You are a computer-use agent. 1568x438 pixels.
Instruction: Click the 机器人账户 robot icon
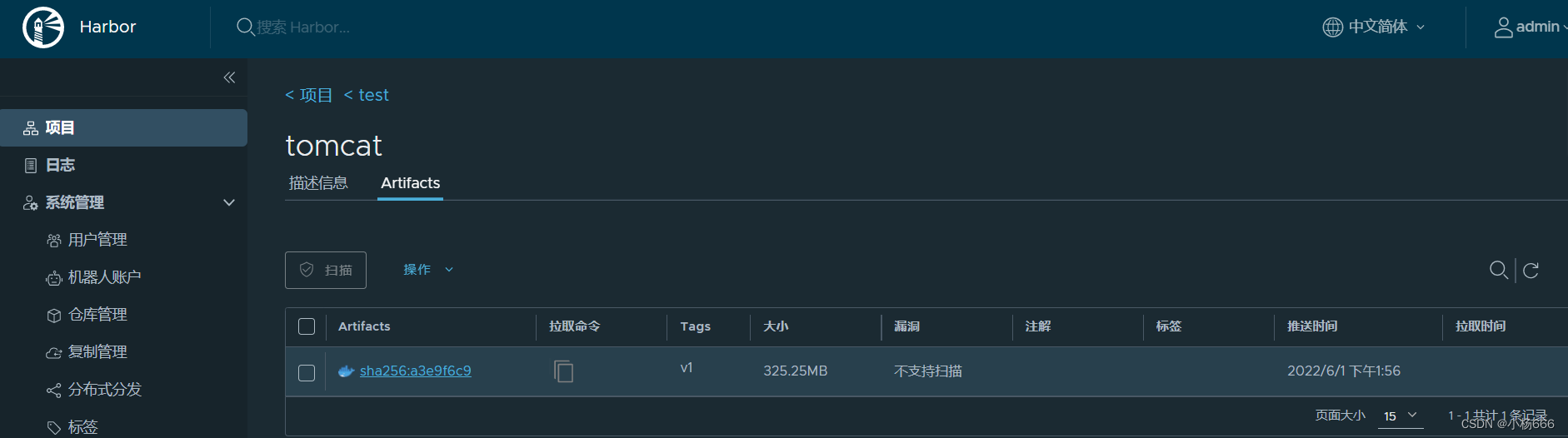tap(54, 278)
